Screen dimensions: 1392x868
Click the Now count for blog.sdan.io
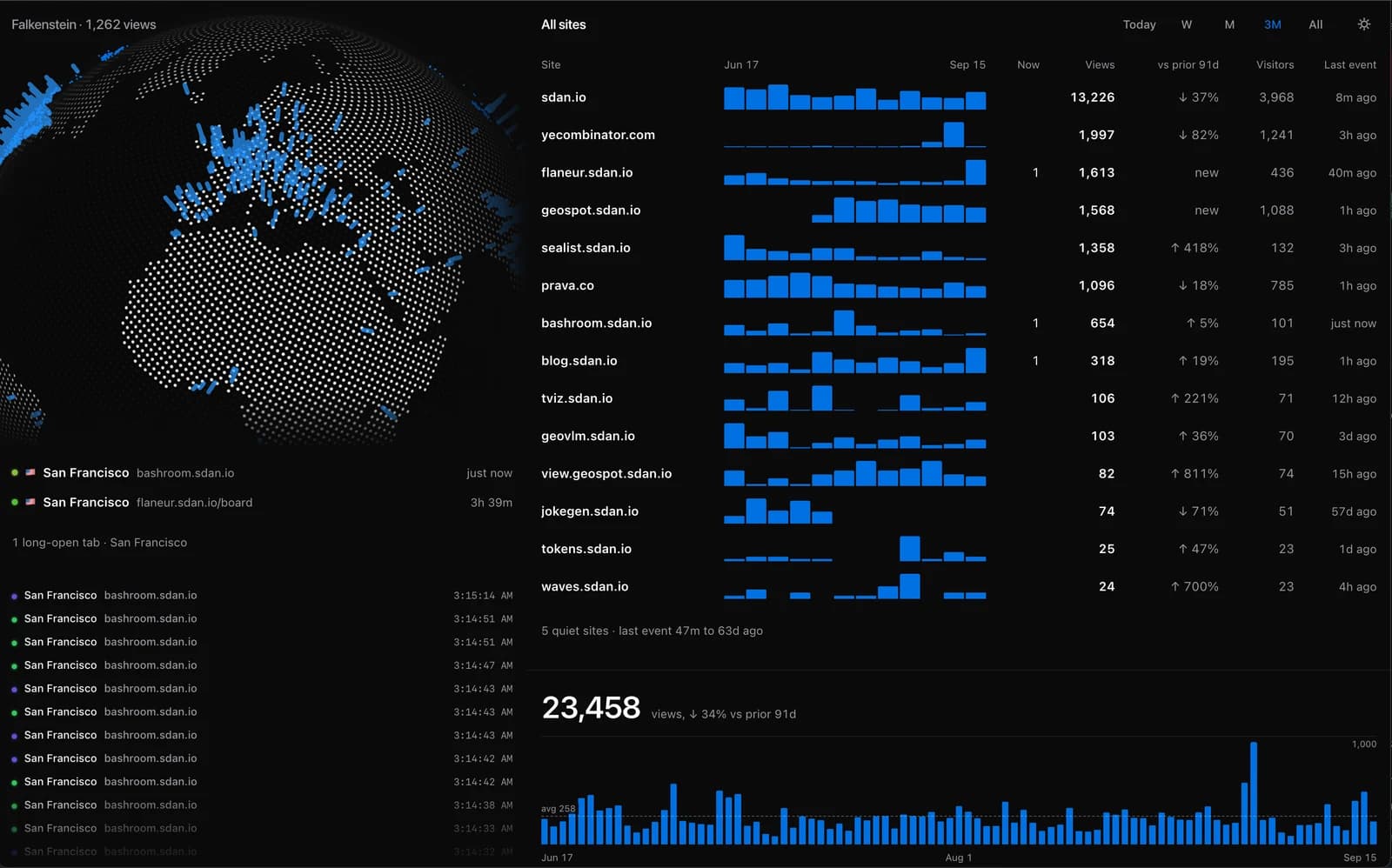1035,361
